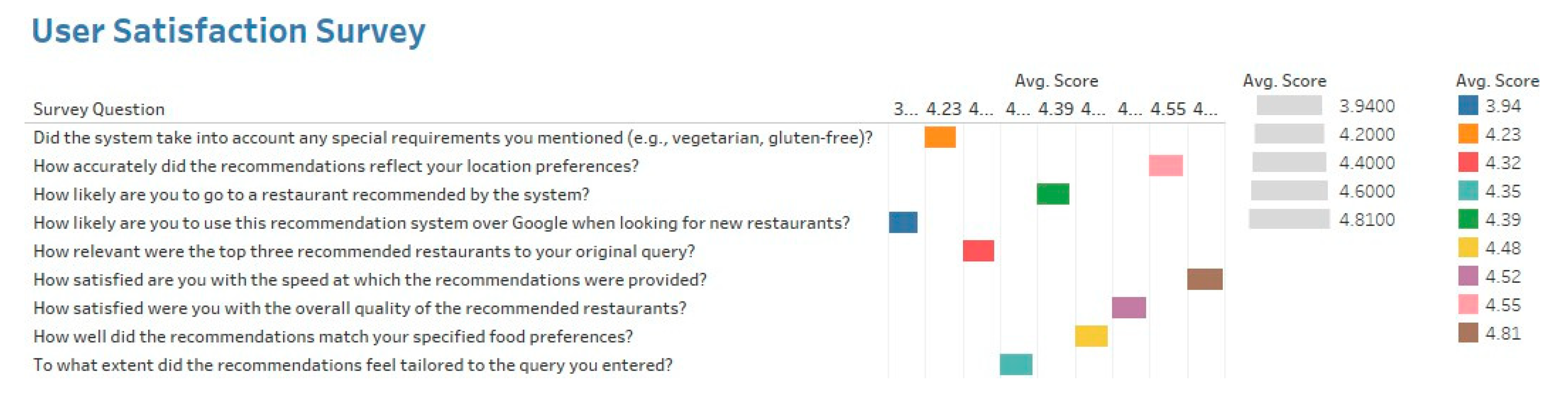Click the 3.9400 size legend bar
1568x401 pixels.
click(1289, 105)
